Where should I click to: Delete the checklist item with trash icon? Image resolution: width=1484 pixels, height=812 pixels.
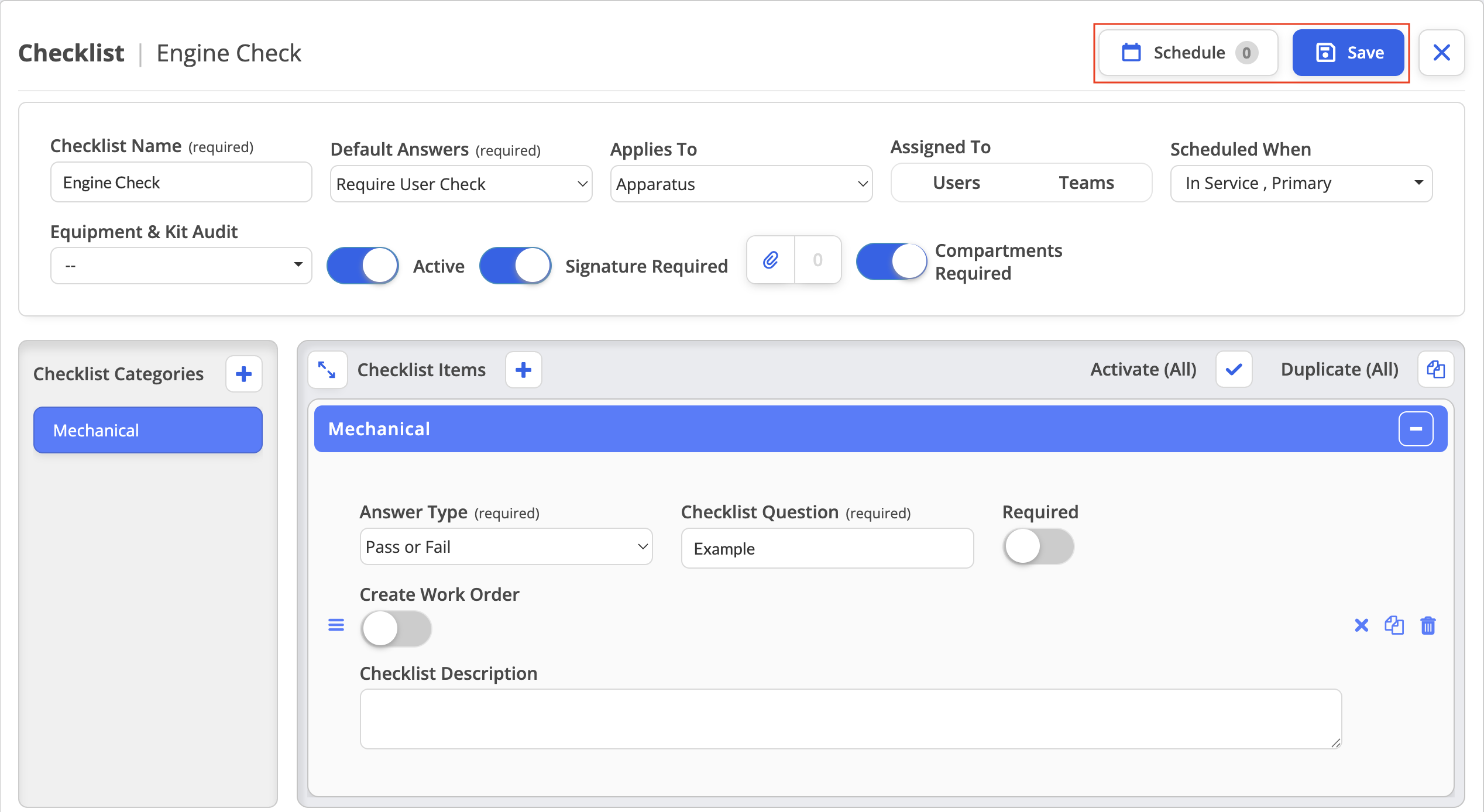tap(1428, 625)
